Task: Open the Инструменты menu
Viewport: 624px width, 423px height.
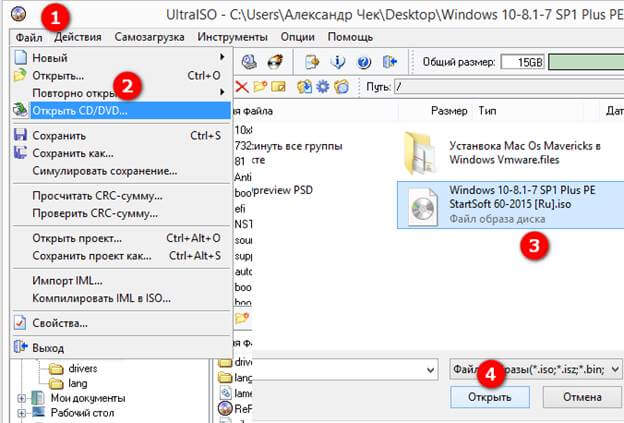Action: 232,37
